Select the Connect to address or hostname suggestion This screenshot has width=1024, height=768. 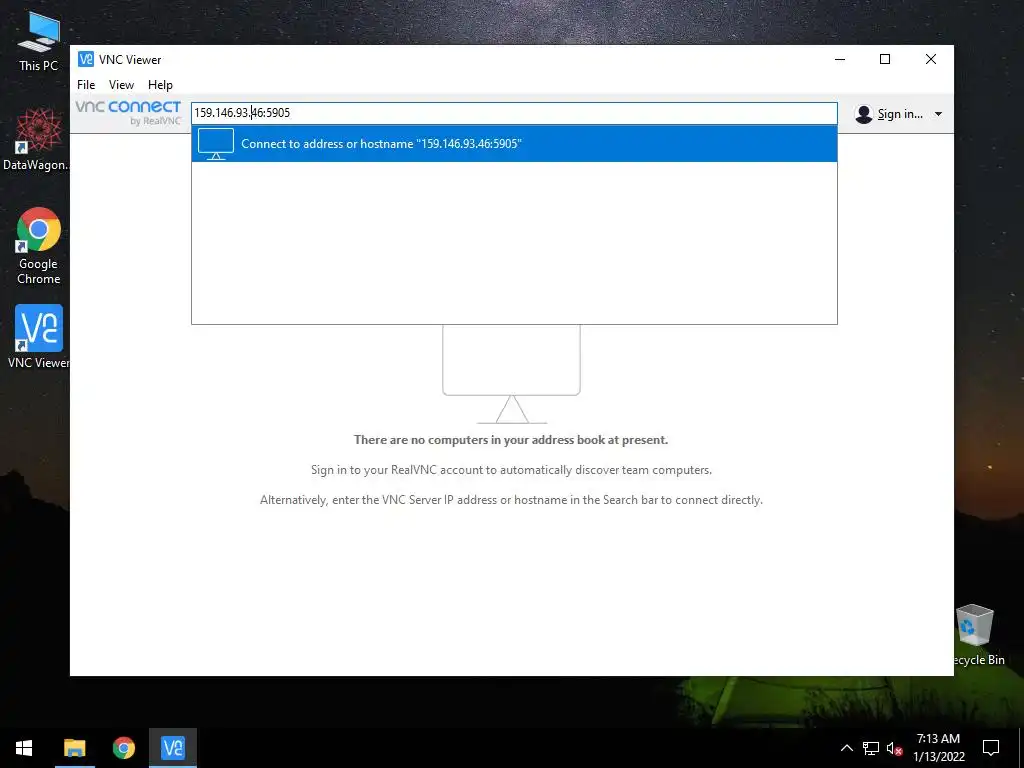click(514, 144)
